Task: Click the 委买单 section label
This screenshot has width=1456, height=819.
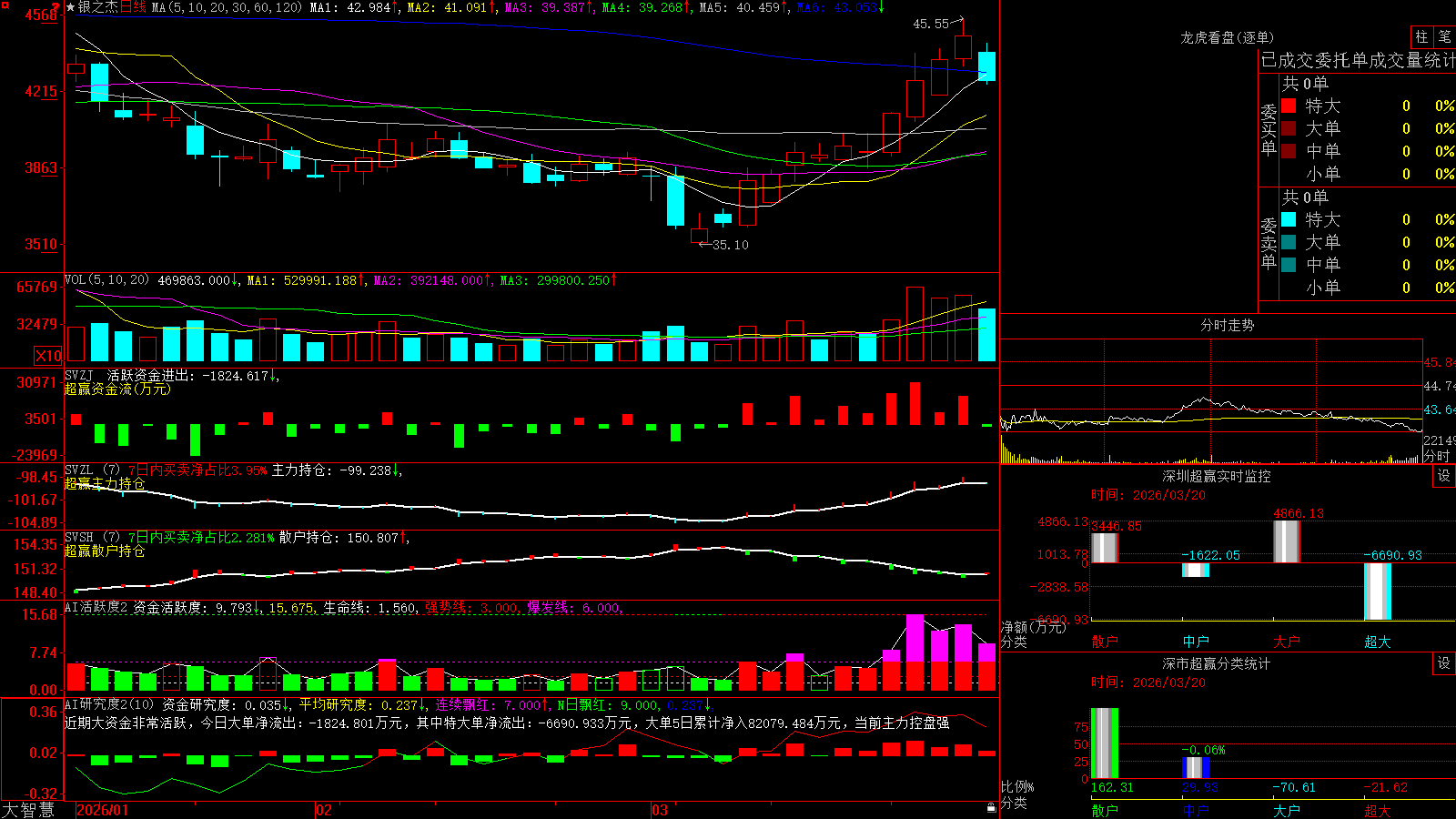Action: click(x=1269, y=129)
